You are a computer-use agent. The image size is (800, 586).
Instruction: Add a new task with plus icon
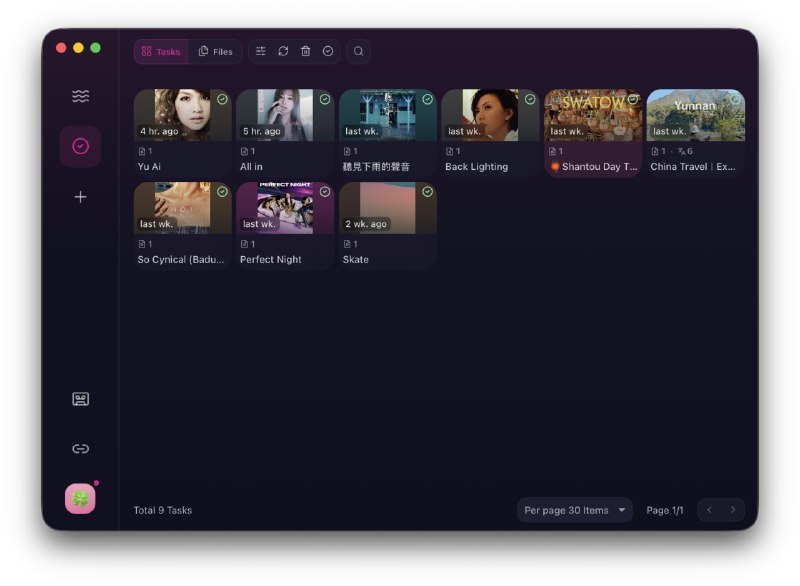click(x=81, y=197)
